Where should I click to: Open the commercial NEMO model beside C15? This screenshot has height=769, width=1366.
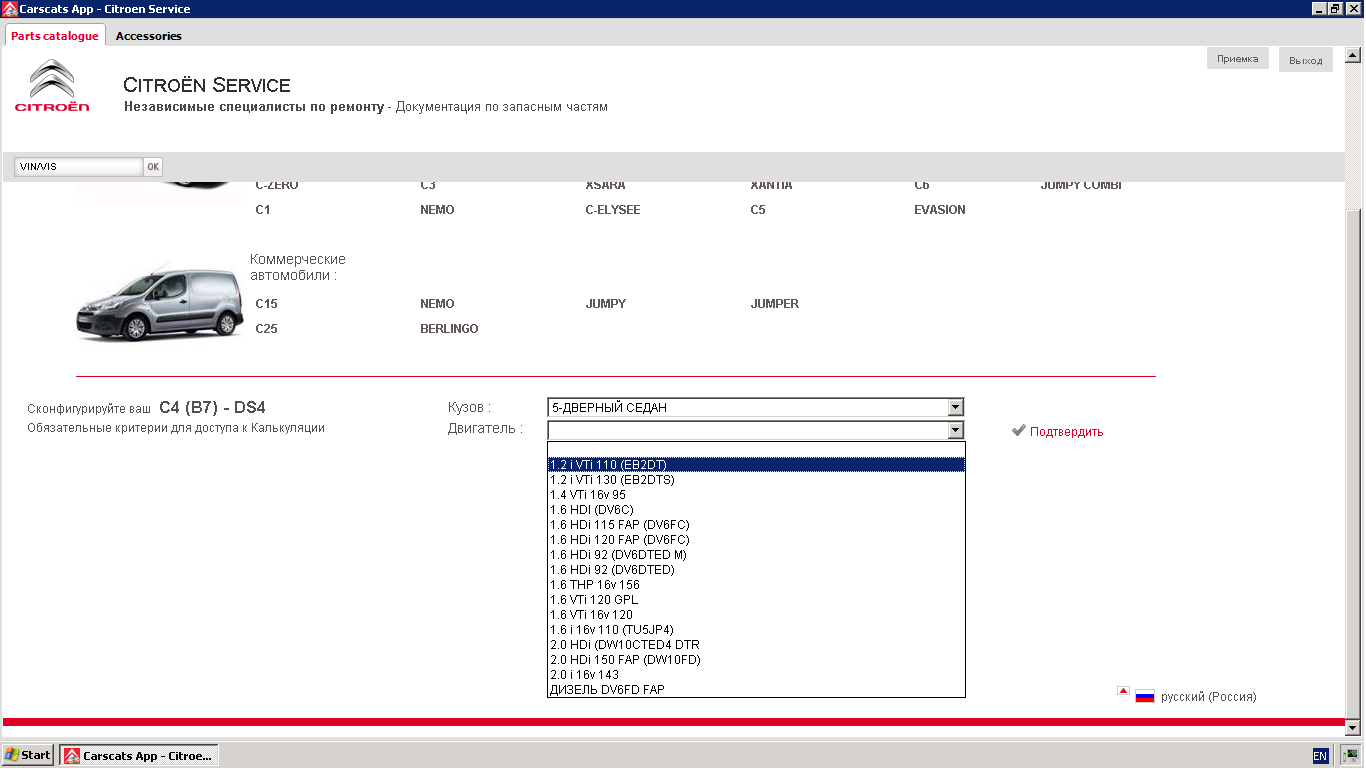pos(437,304)
